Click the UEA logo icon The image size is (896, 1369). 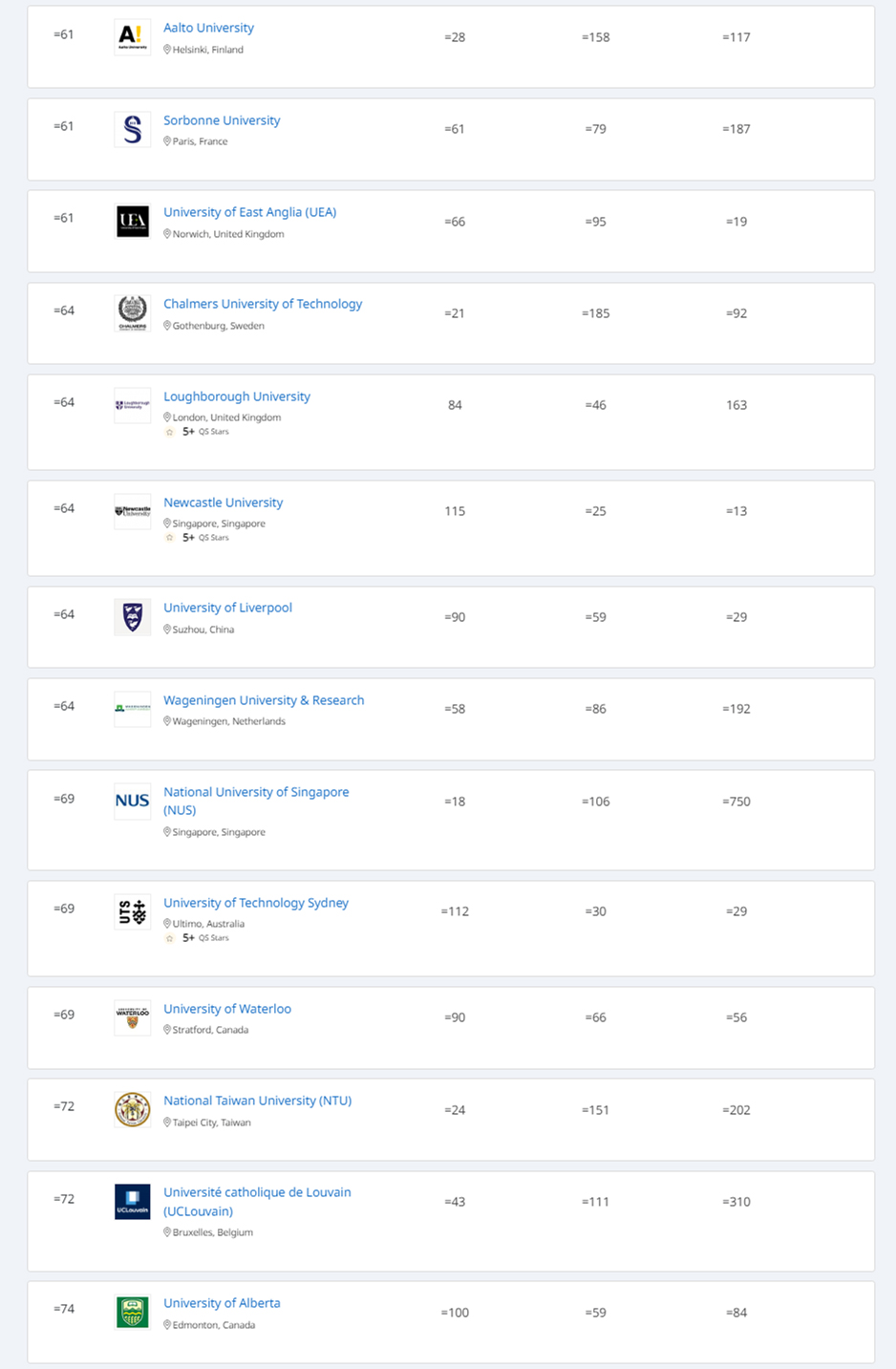[x=132, y=222]
